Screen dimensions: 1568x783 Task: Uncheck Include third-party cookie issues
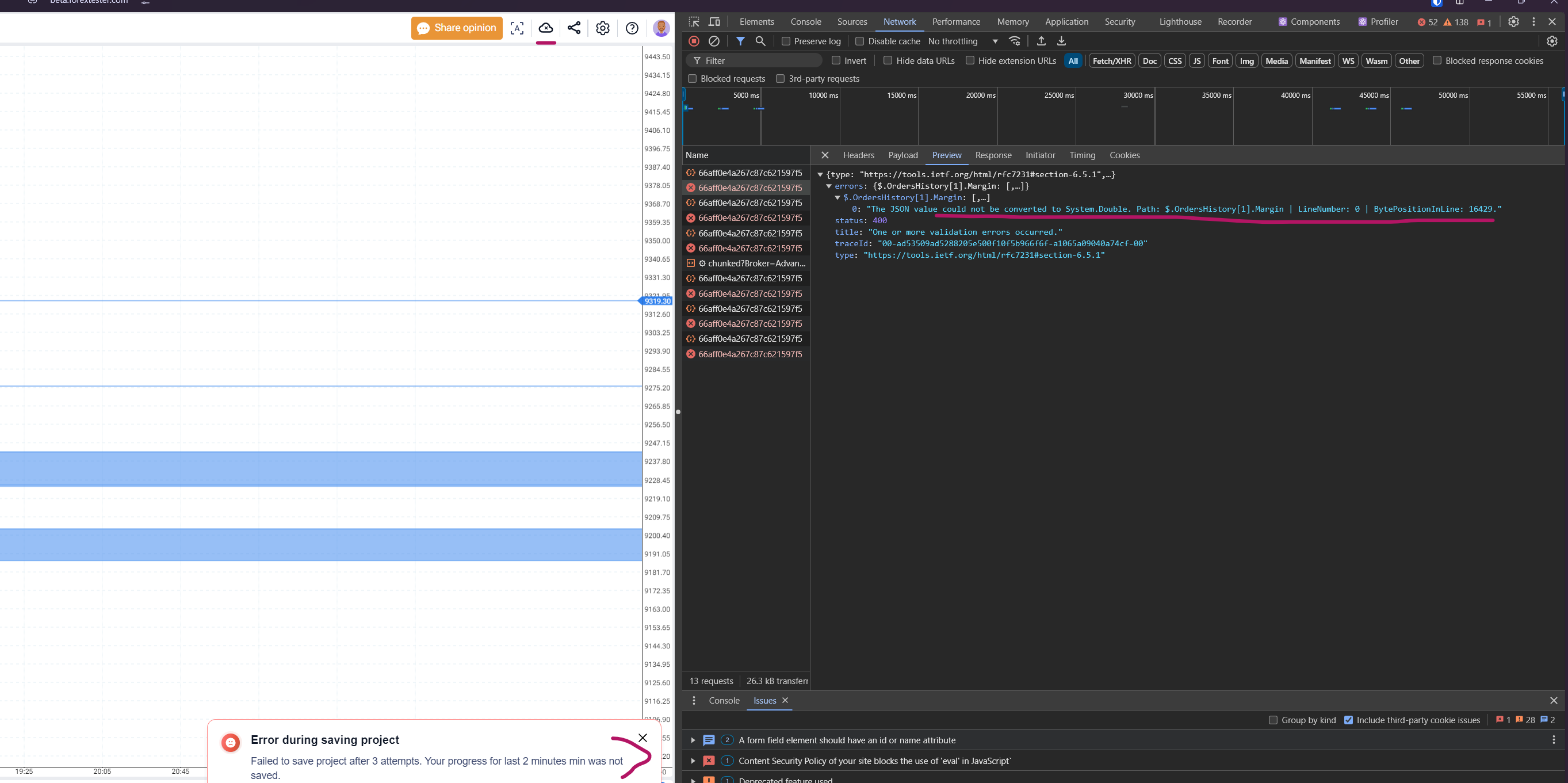pyautogui.click(x=1348, y=720)
